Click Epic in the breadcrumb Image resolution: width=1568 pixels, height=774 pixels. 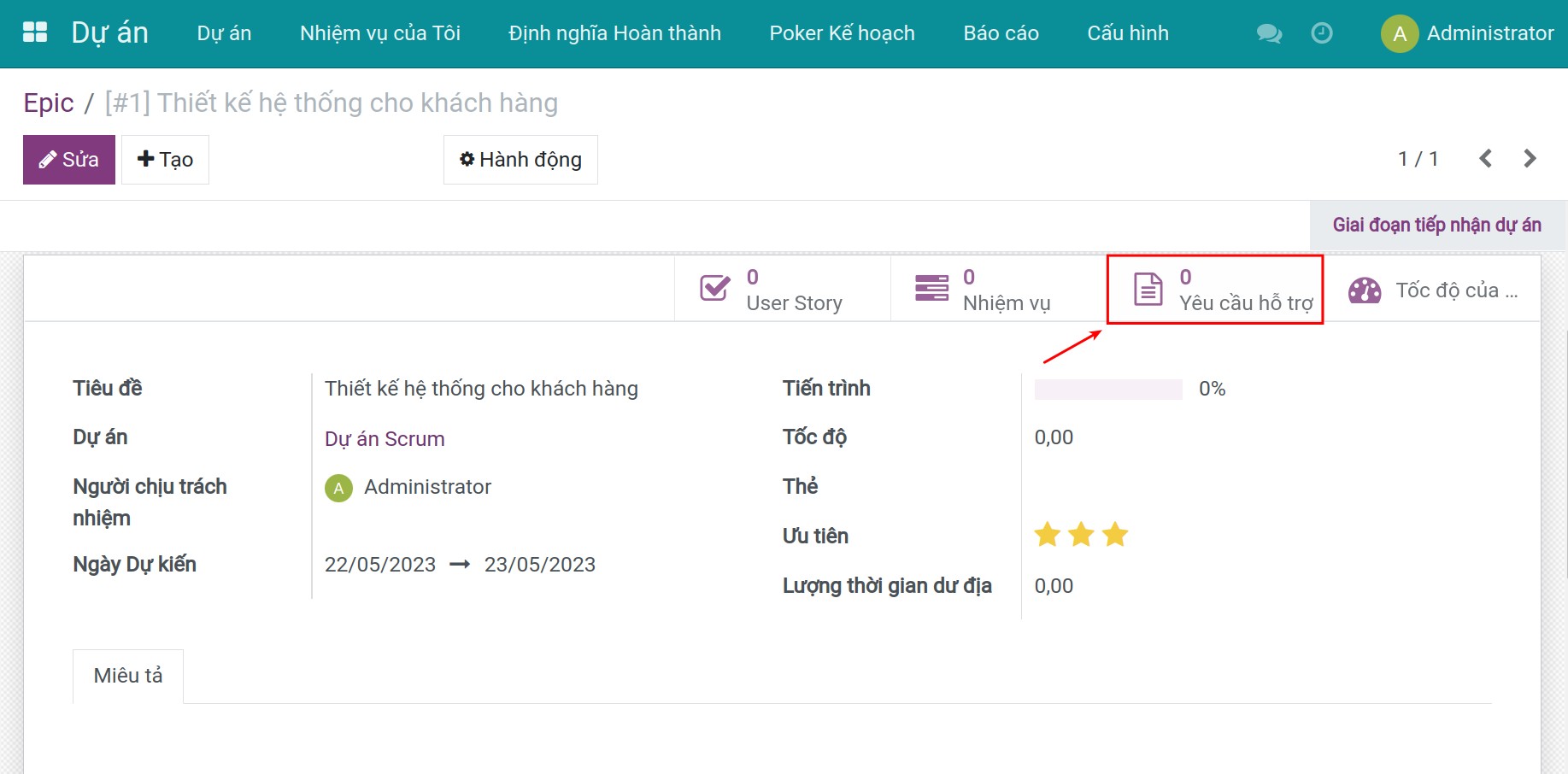click(x=49, y=102)
